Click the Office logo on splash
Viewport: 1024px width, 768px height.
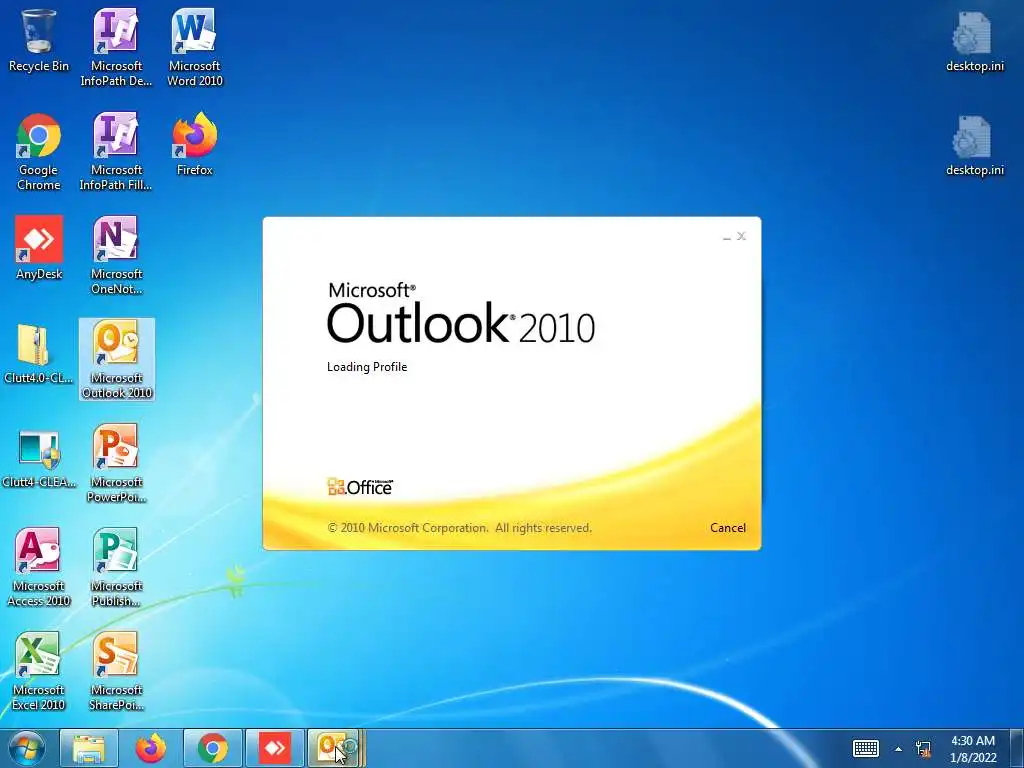[360, 487]
